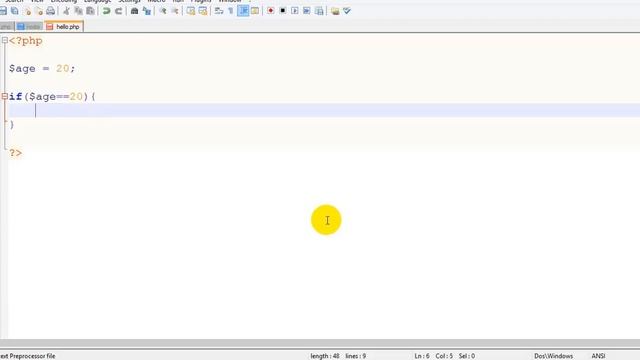Click 'lines : 9' in the status bar
Screen dimensions: 640x360
(x=356, y=356)
